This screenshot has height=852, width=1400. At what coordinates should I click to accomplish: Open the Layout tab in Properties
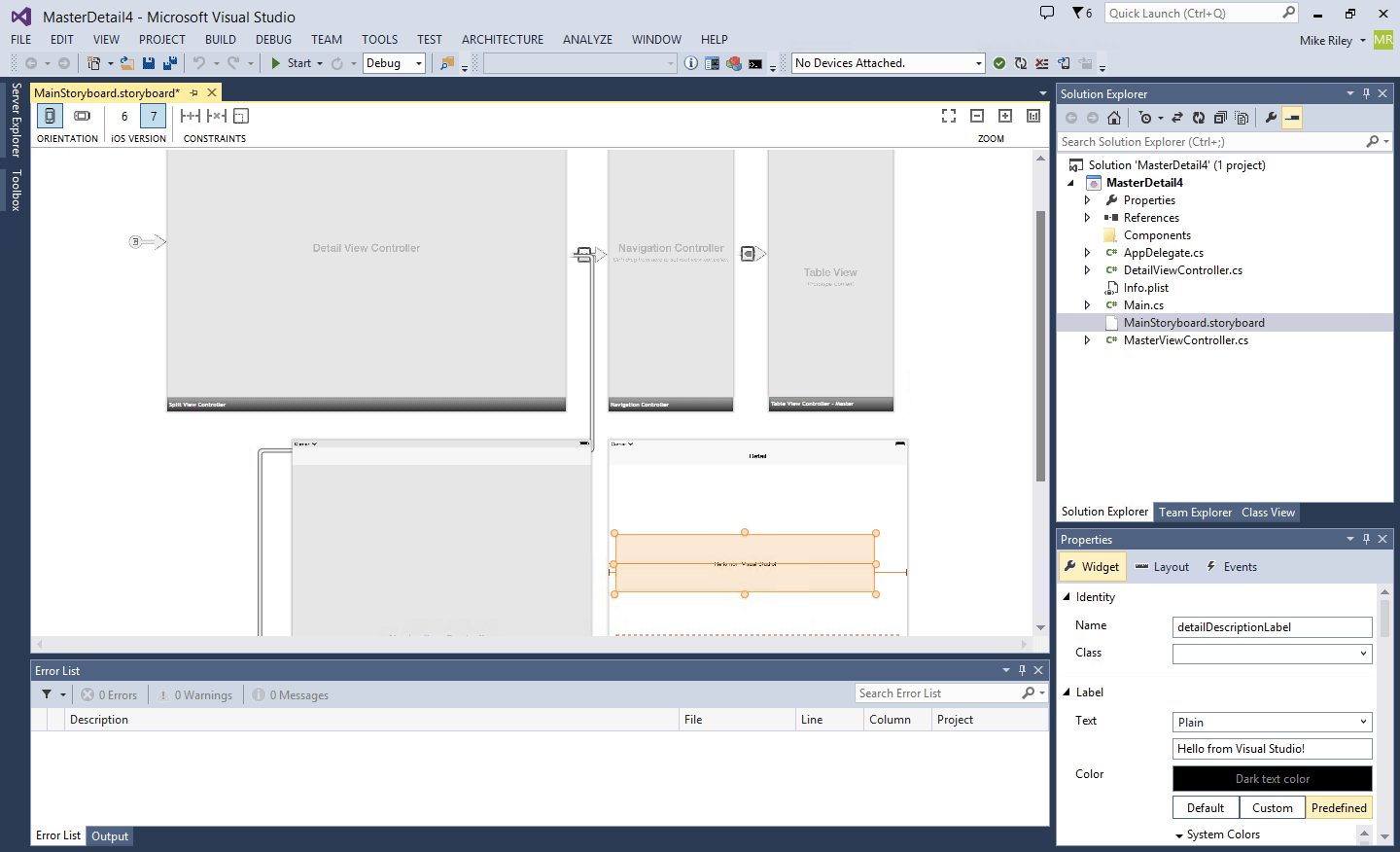pyautogui.click(x=1162, y=567)
